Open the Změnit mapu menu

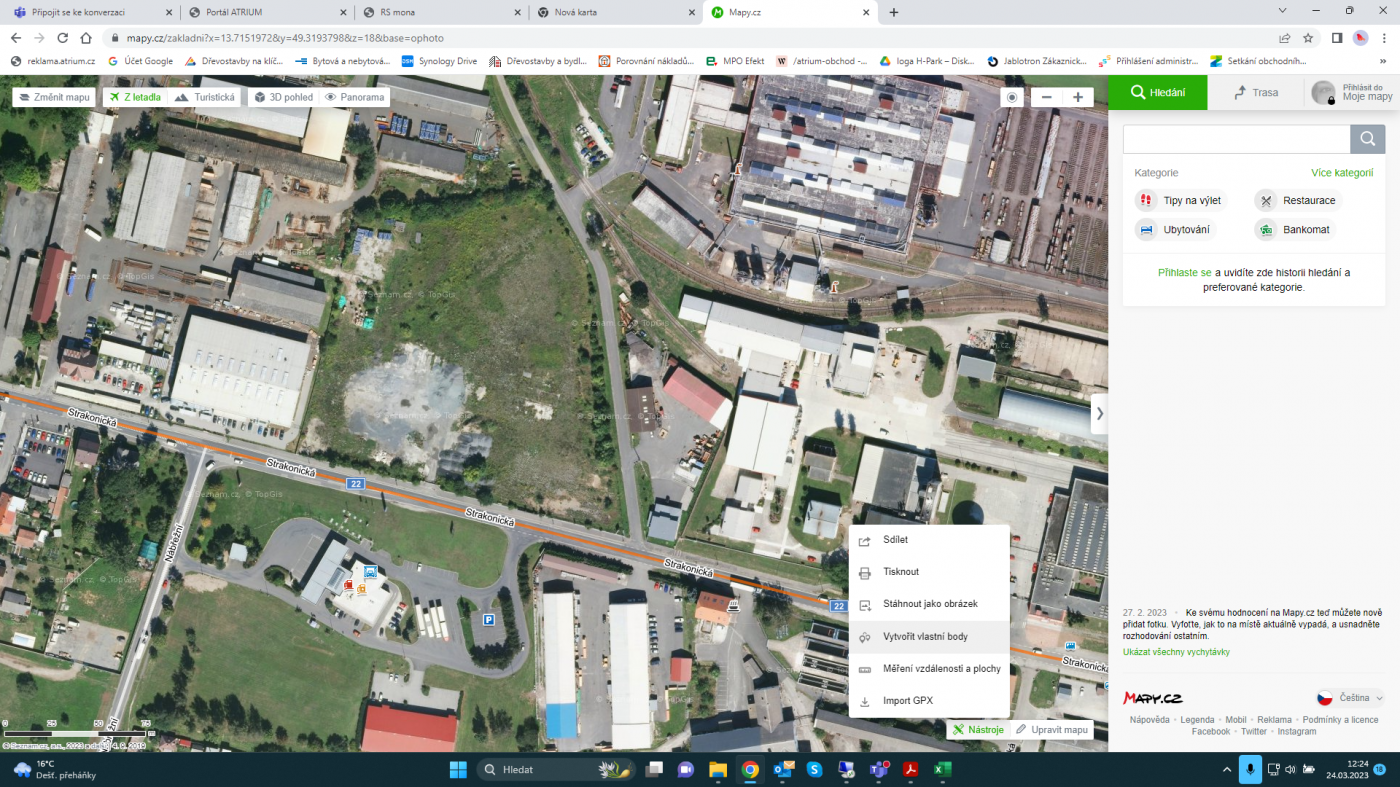(55, 97)
